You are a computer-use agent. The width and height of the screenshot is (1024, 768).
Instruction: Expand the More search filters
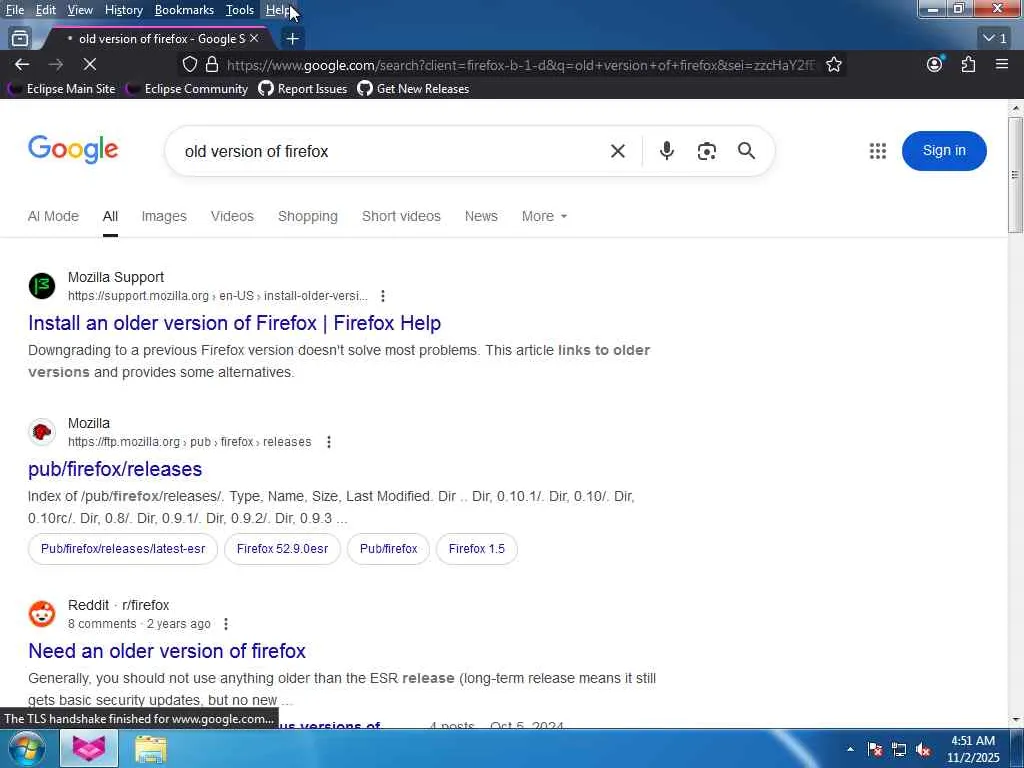click(x=544, y=216)
